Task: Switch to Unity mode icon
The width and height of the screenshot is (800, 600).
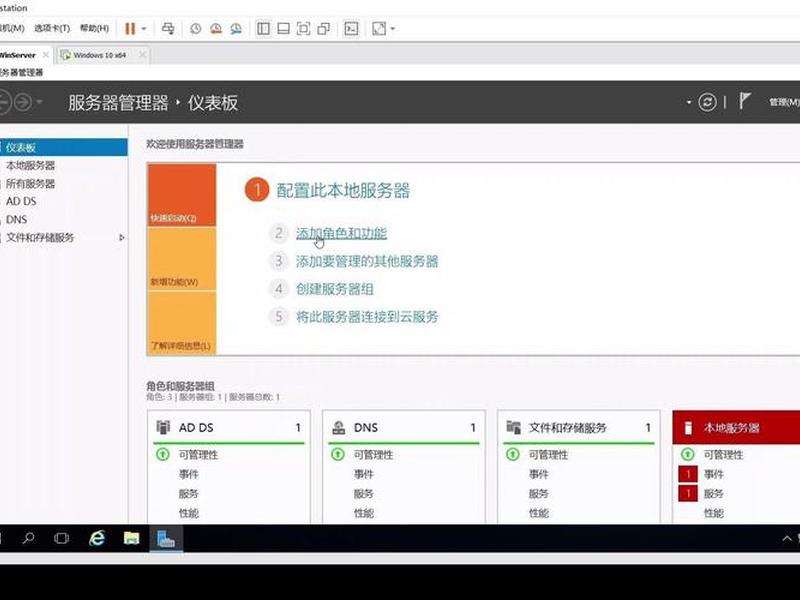Action: 323,29
